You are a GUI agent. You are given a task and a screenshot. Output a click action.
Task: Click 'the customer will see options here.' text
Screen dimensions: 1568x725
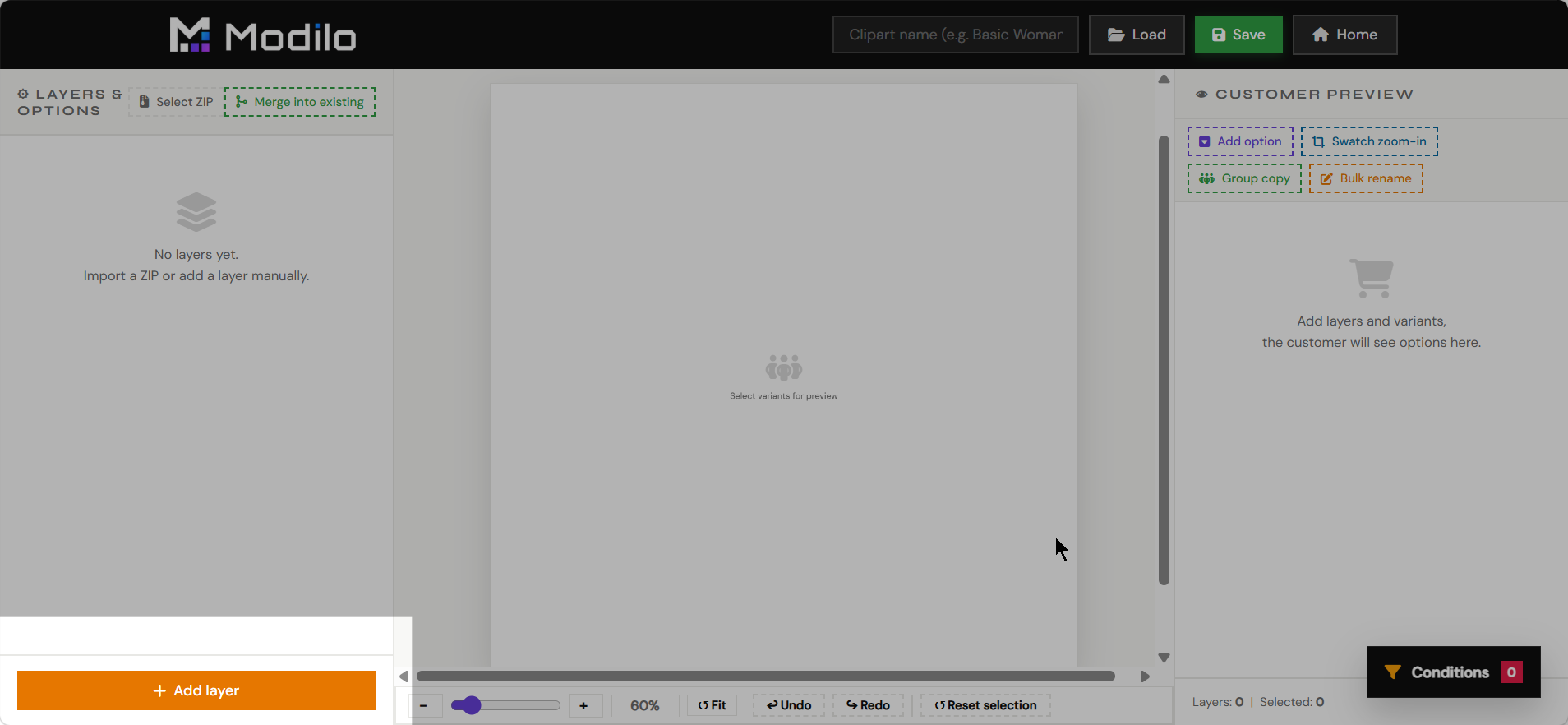(1372, 343)
